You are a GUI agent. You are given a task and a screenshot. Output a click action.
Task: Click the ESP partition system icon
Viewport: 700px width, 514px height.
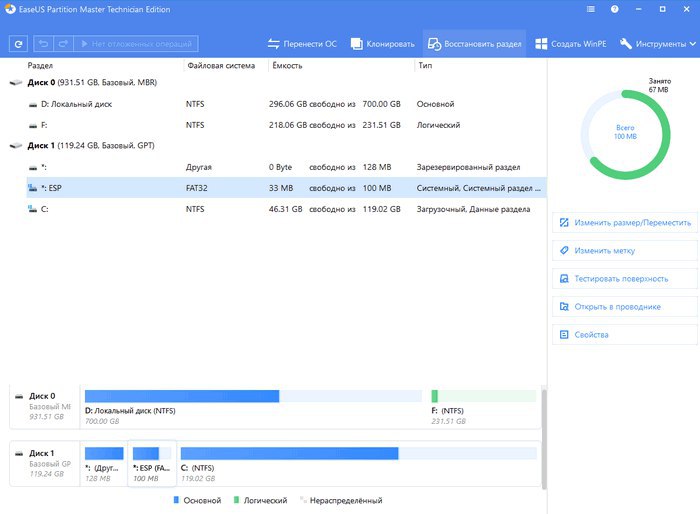pos(33,188)
